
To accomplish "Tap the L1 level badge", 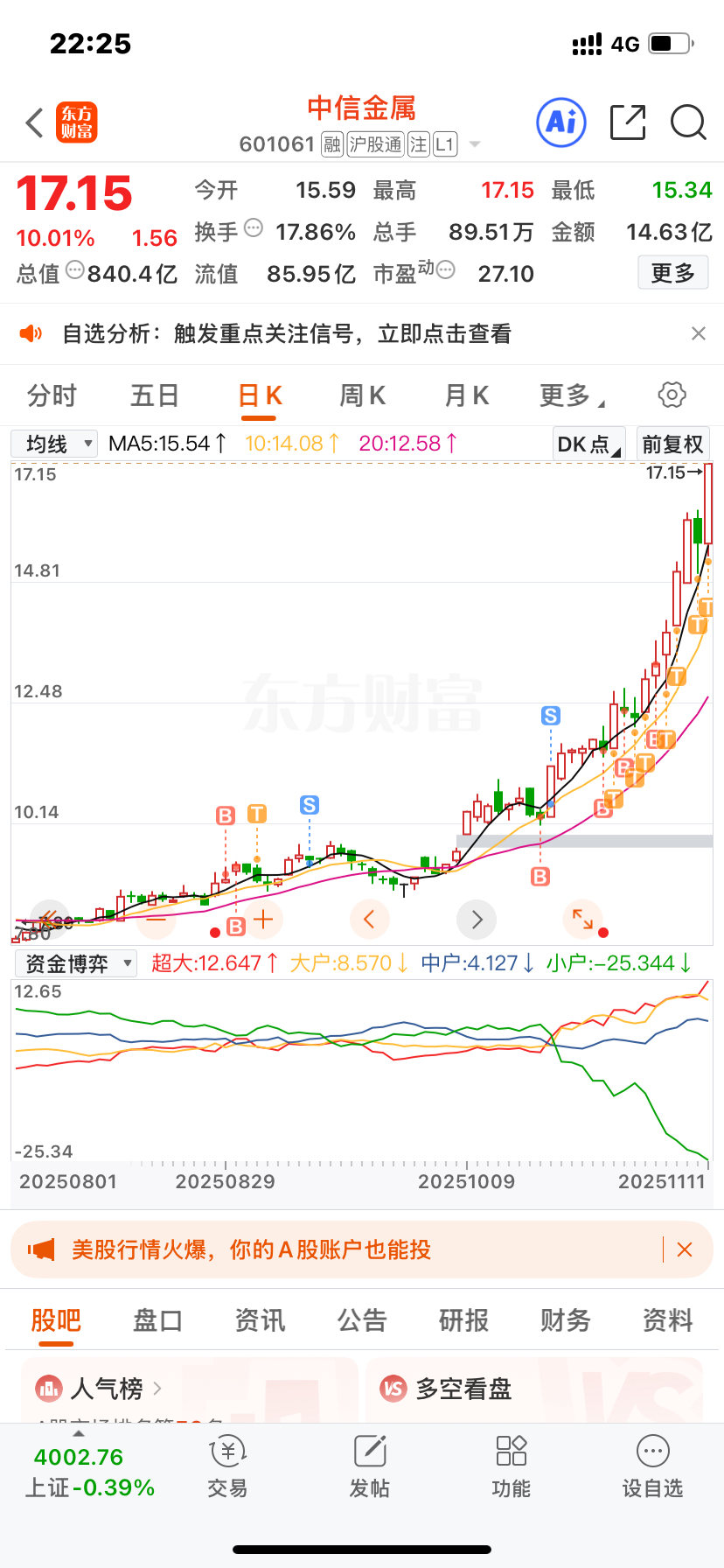I will pyautogui.click(x=445, y=144).
